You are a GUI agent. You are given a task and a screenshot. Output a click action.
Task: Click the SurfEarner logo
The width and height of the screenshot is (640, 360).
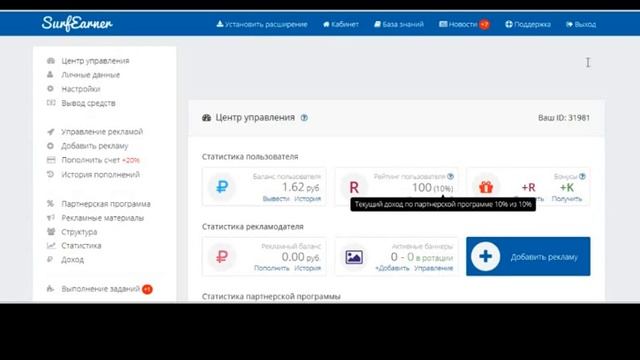(x=77, y=24)
